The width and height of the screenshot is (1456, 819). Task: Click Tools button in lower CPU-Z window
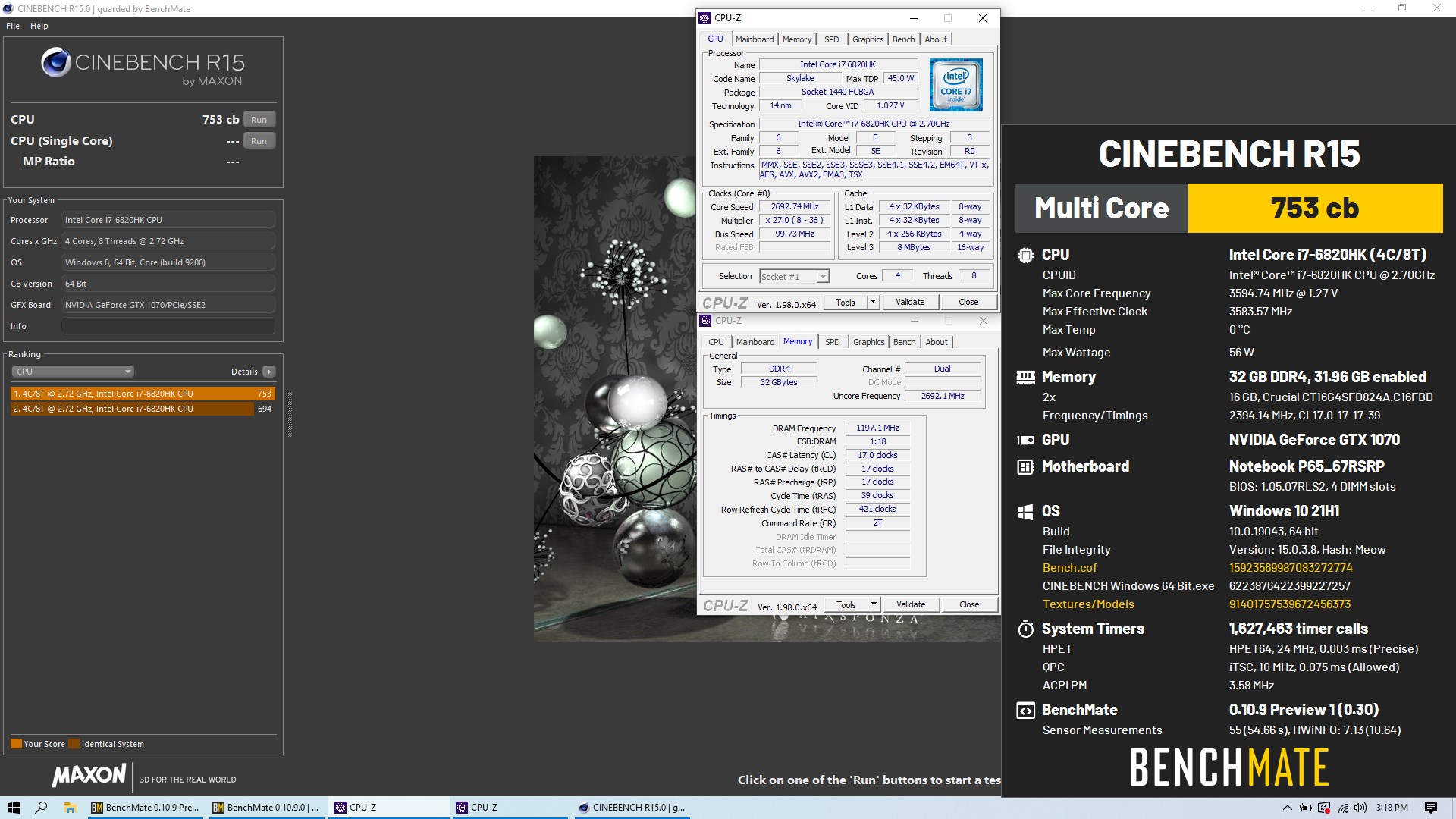click(x=846, y=604)
